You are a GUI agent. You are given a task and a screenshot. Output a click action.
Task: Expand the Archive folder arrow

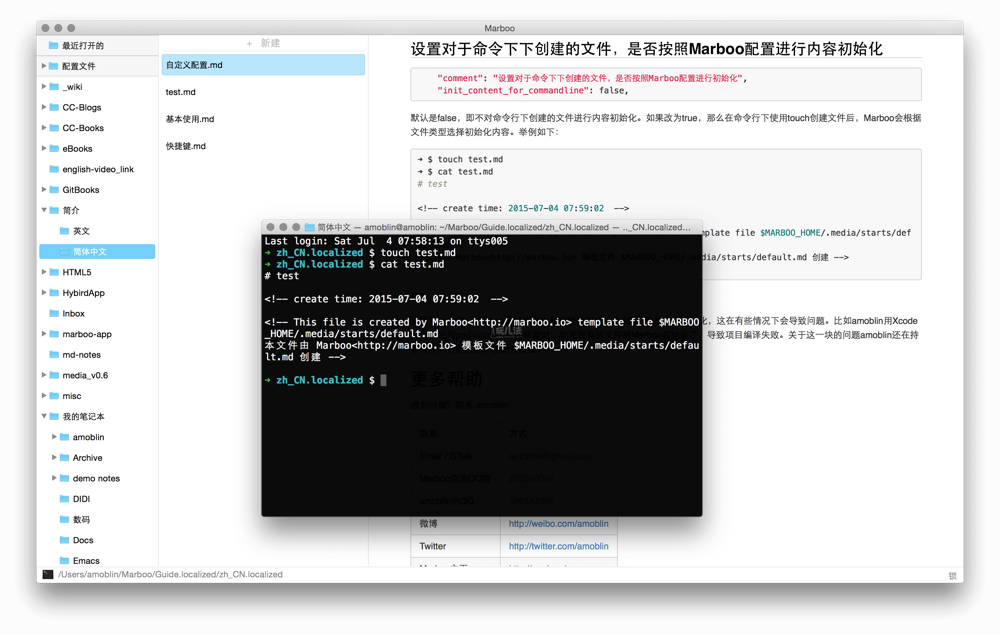click(x=54, y=458)
